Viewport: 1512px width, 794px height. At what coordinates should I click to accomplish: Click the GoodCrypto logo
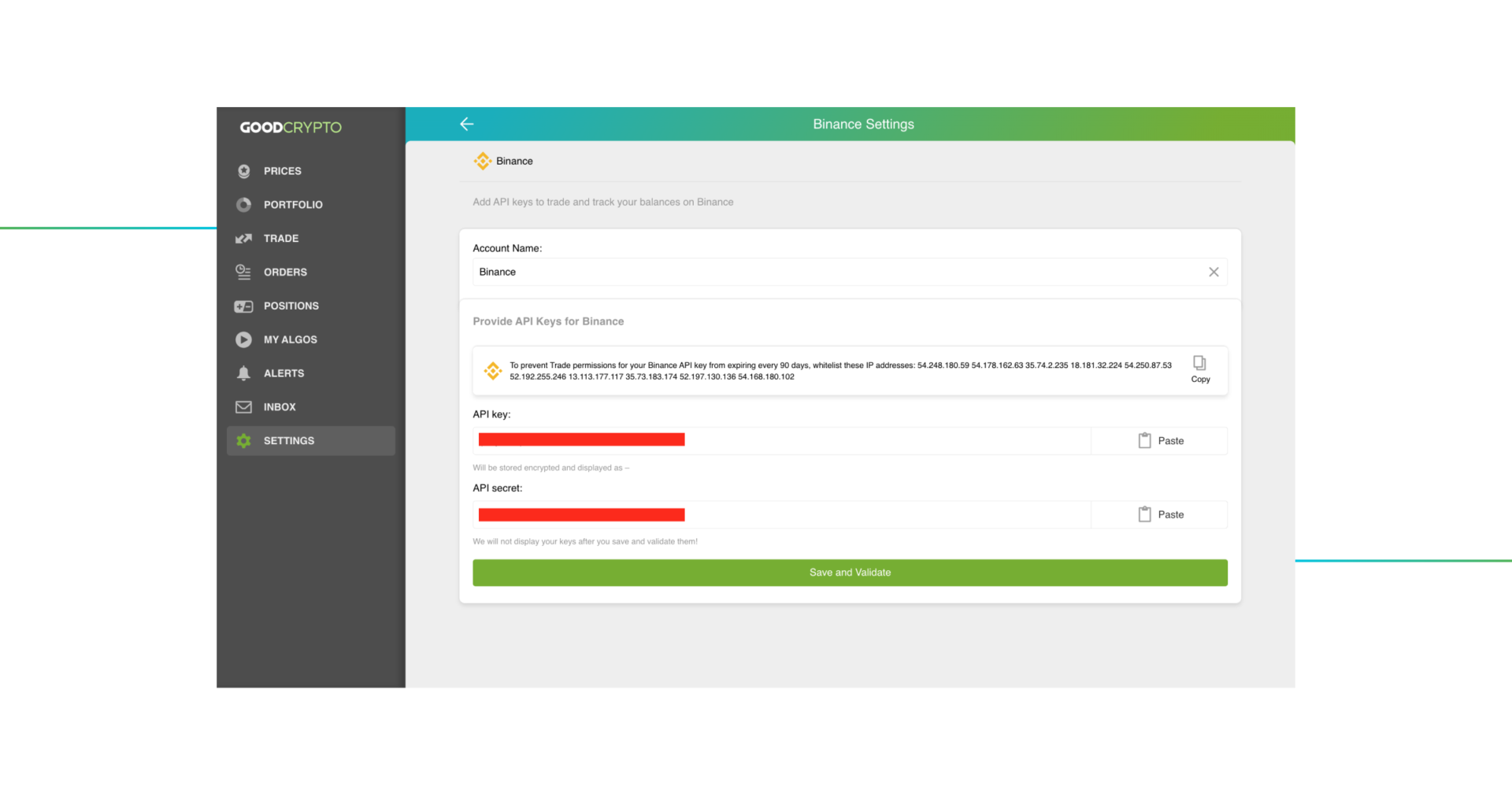coord(291,128)
